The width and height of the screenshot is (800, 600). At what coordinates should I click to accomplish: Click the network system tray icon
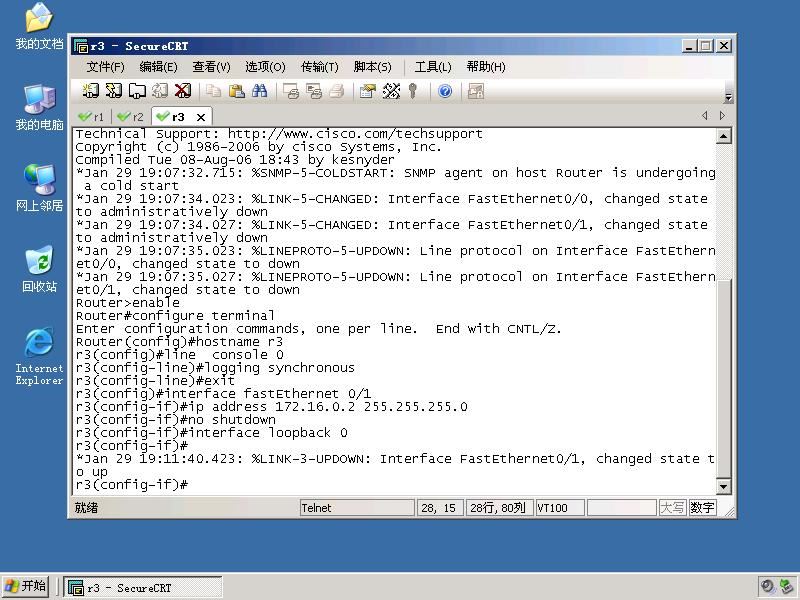pyautogui.click(x=786, y=586)
